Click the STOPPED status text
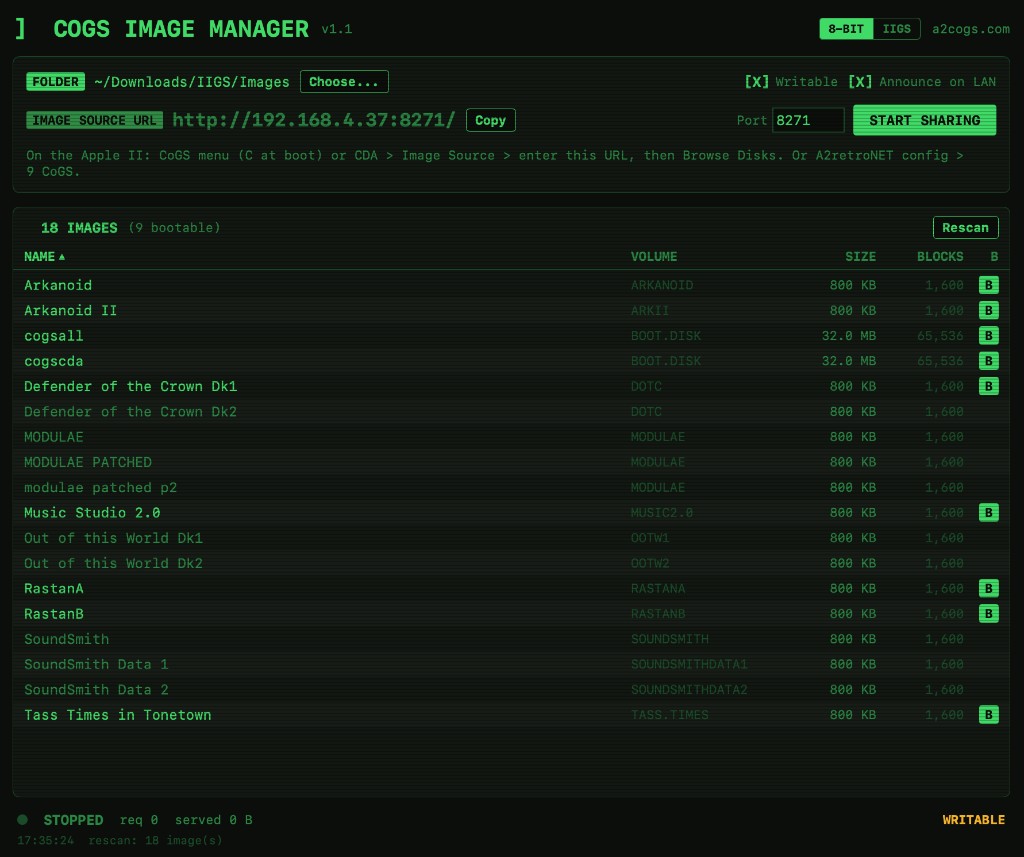Image resolution: width=1024 pixels, height=857 pixels. (x=73, y=820)
